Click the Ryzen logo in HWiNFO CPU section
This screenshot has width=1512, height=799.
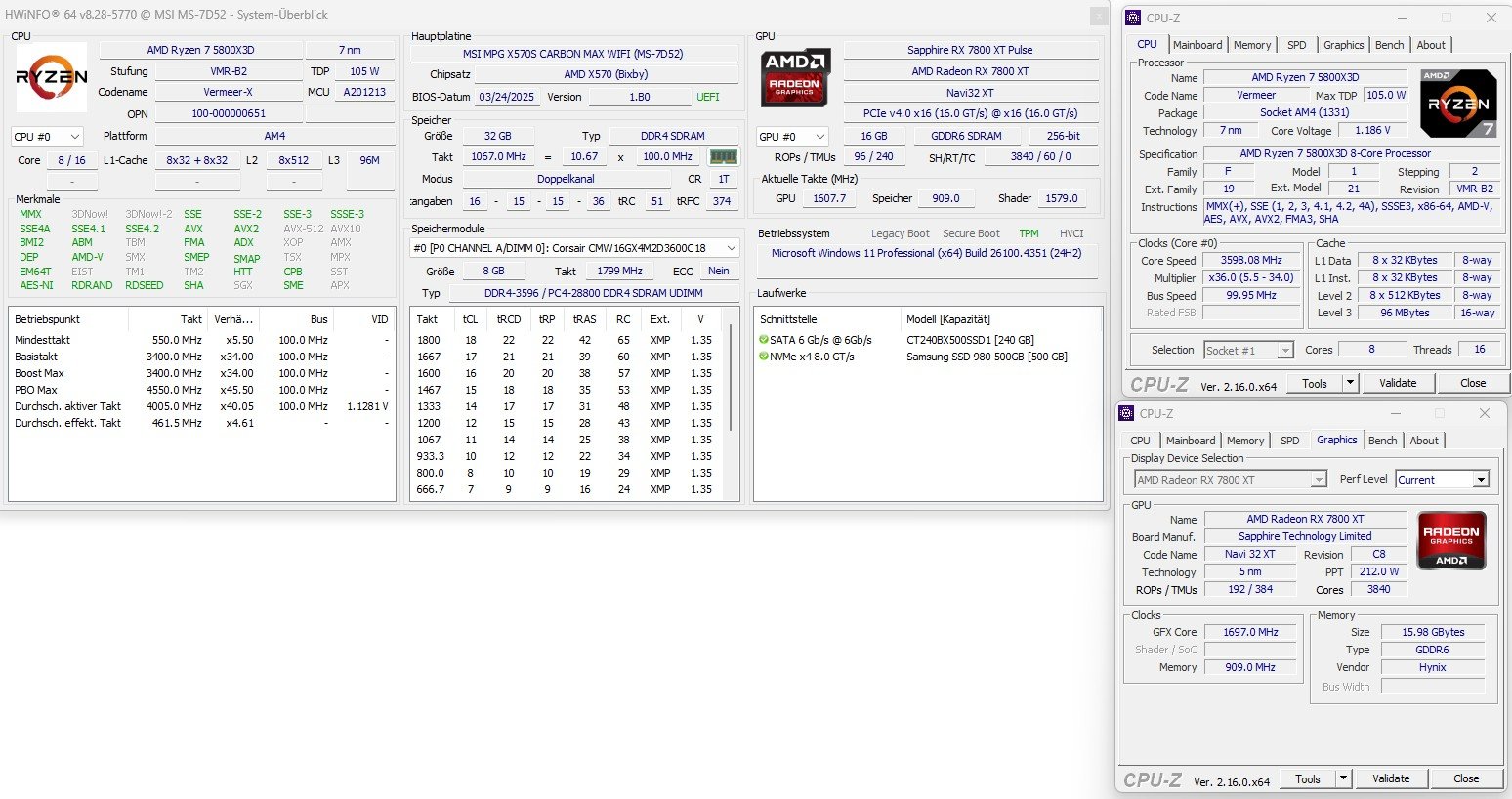coord(52,76)
